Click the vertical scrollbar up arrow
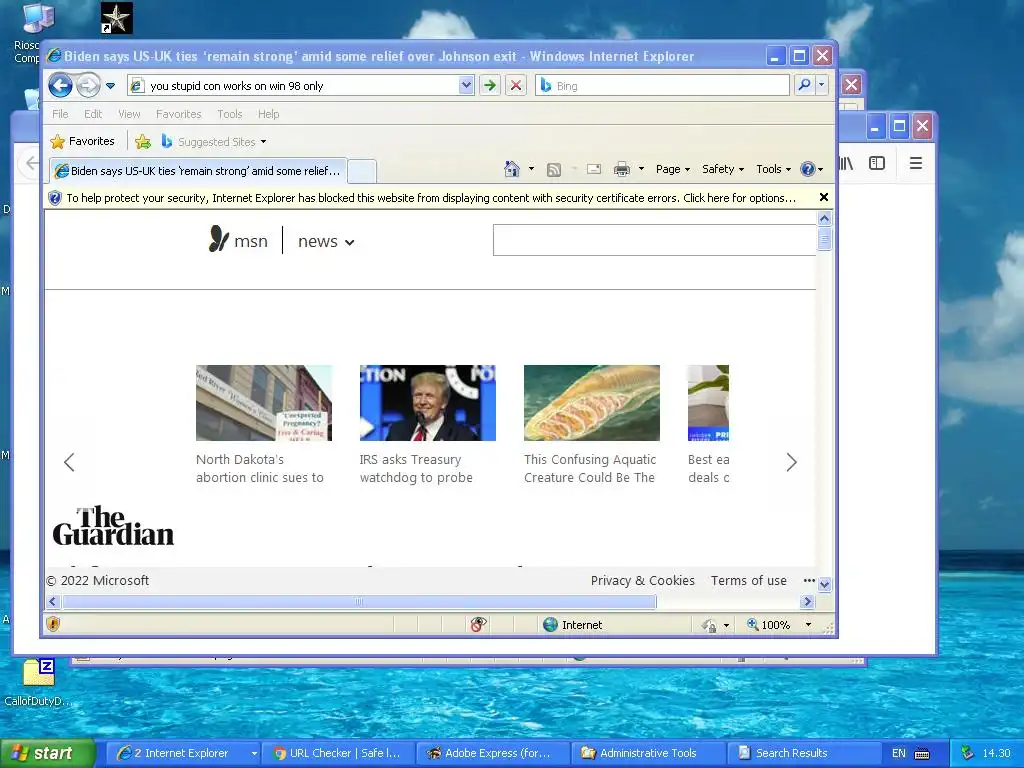Image resolution: width=1024 pixels, height=768 pixels. (824, 219)
